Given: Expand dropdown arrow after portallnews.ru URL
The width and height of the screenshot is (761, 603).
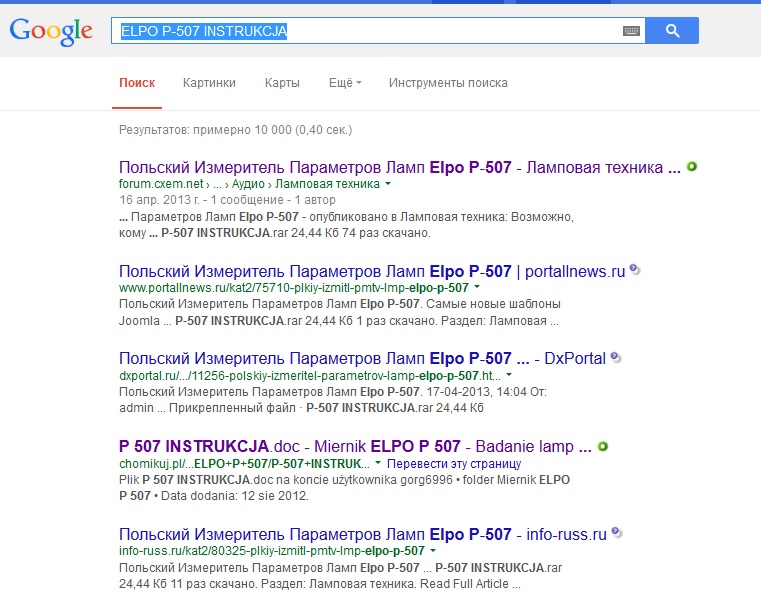Looking at the screenshot, I should 477,287.
